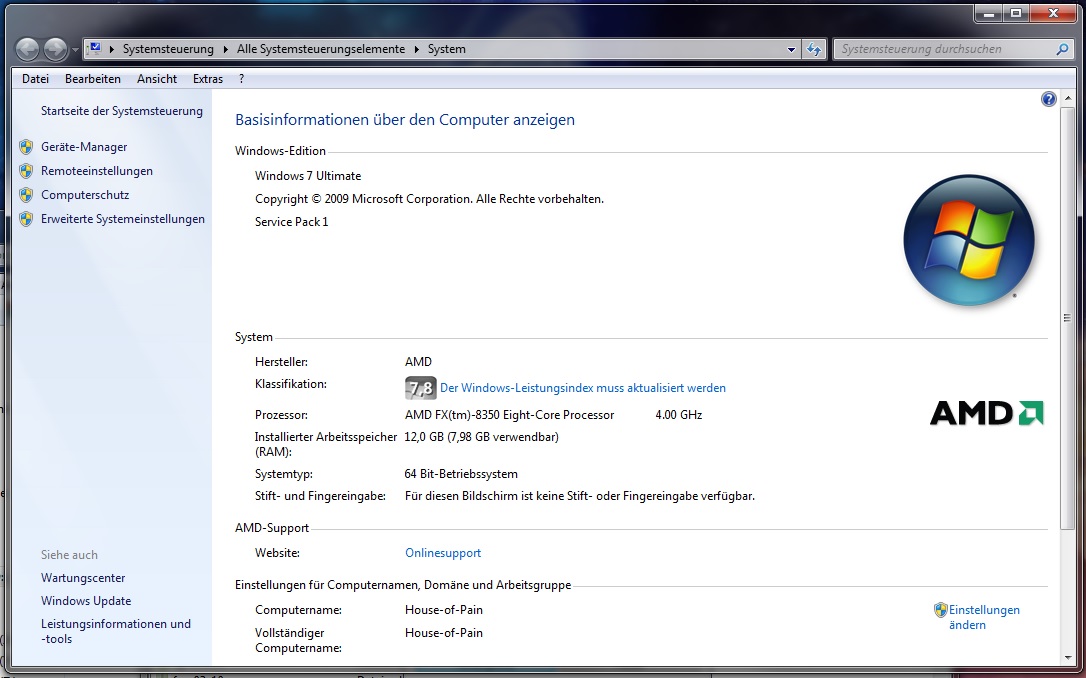Click the shield icon beside Computerschutz
Image resolution: width=1086 pixels, height=678 pixels.
[26, 195]
